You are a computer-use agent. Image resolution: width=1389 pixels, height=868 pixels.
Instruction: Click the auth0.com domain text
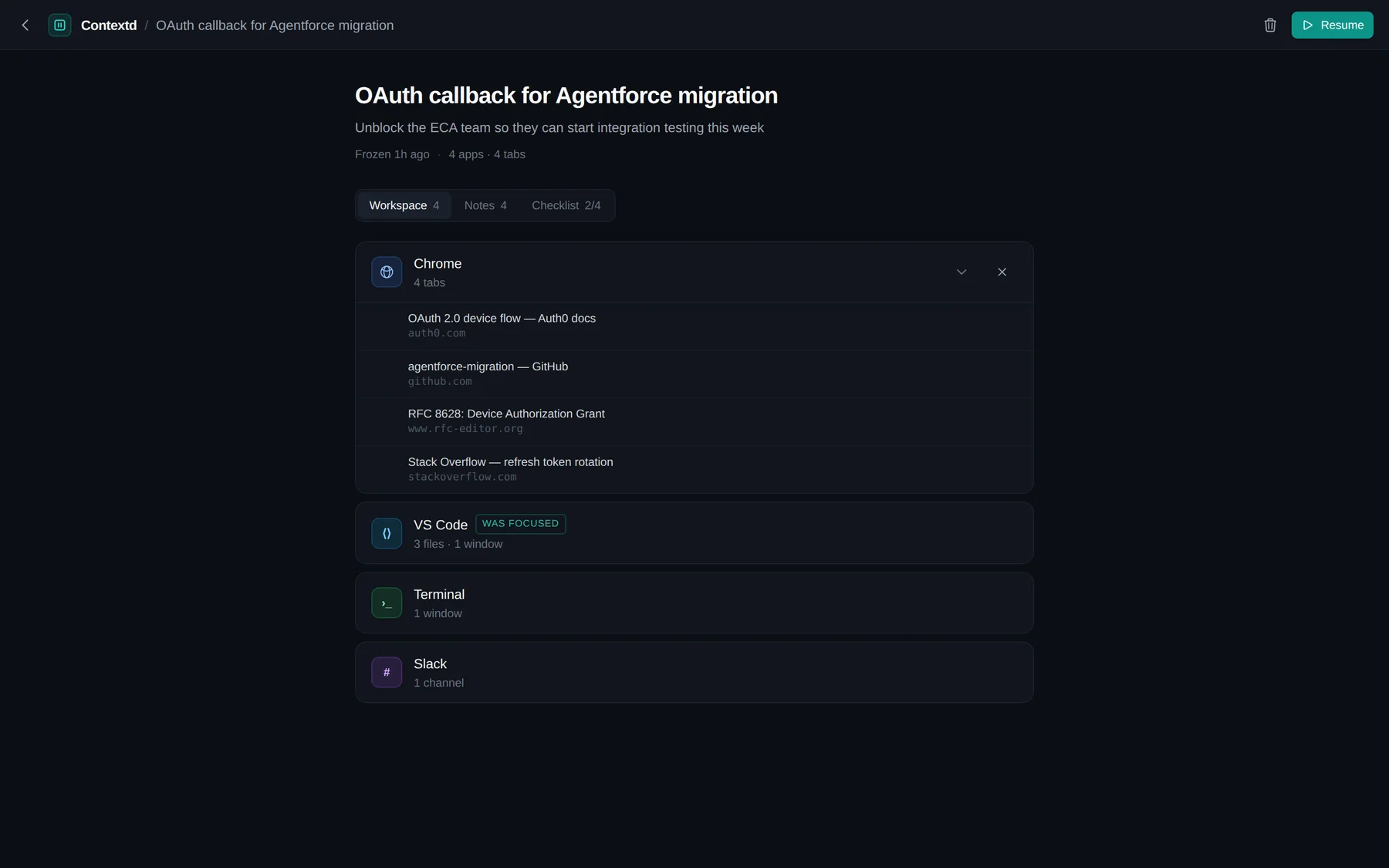437,333
